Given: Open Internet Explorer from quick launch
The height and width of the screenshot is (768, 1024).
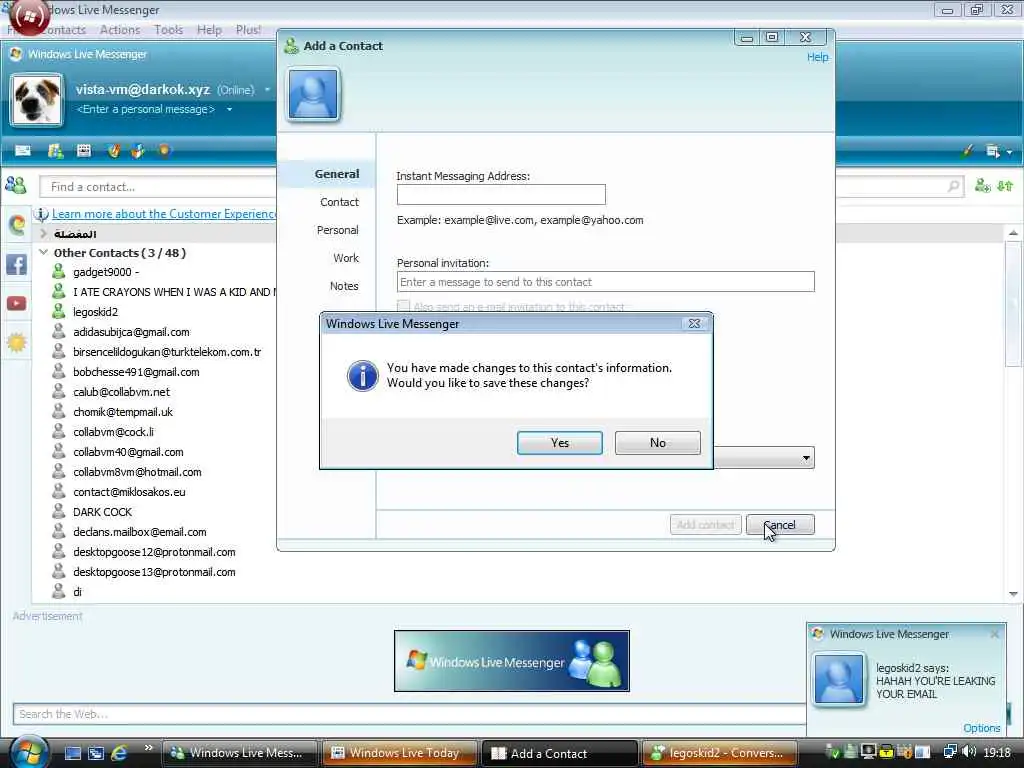Looking at the screenshot, I should 119,753.
